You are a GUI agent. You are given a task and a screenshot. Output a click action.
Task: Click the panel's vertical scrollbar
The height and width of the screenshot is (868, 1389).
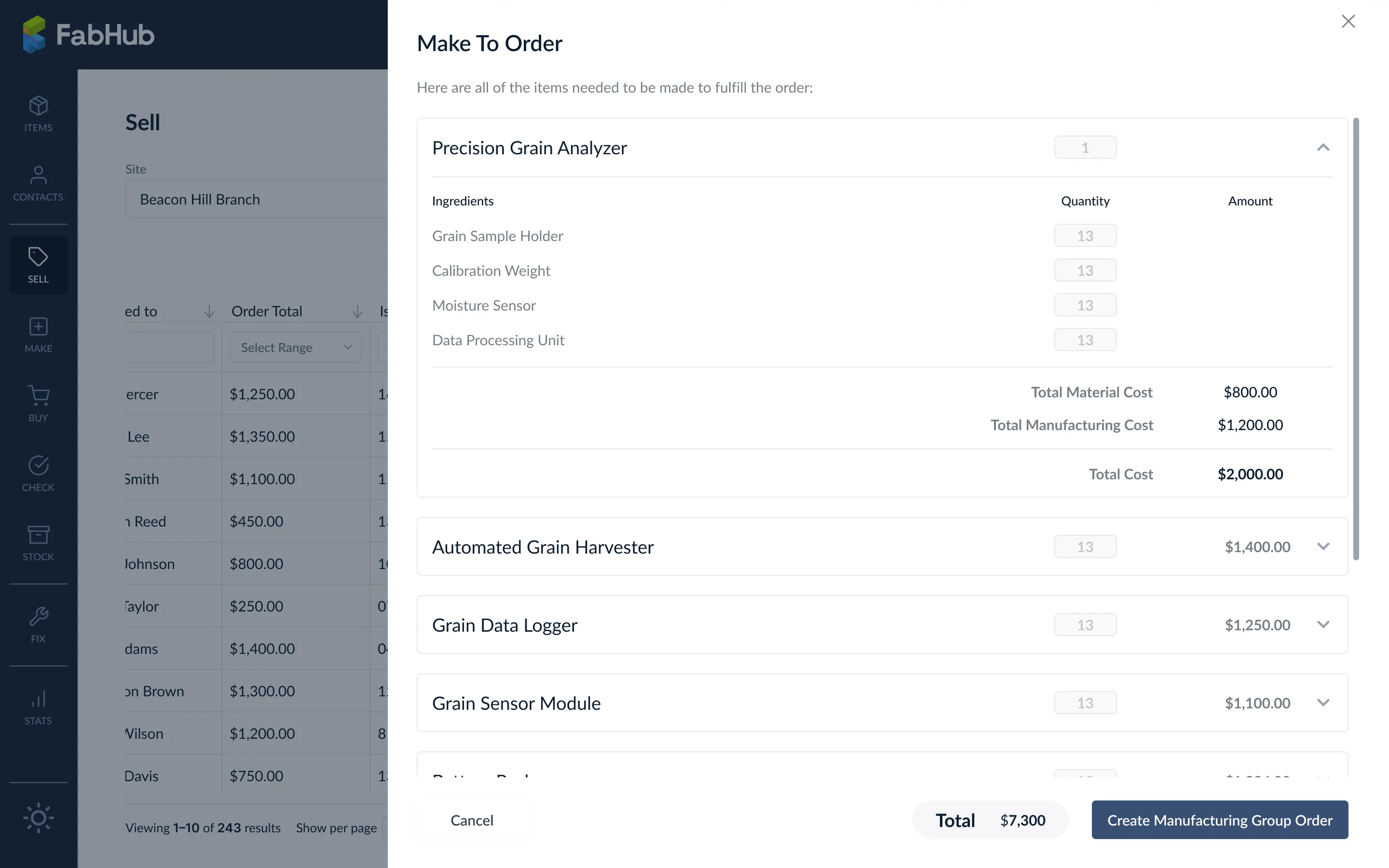click(x=1356, y=339)
